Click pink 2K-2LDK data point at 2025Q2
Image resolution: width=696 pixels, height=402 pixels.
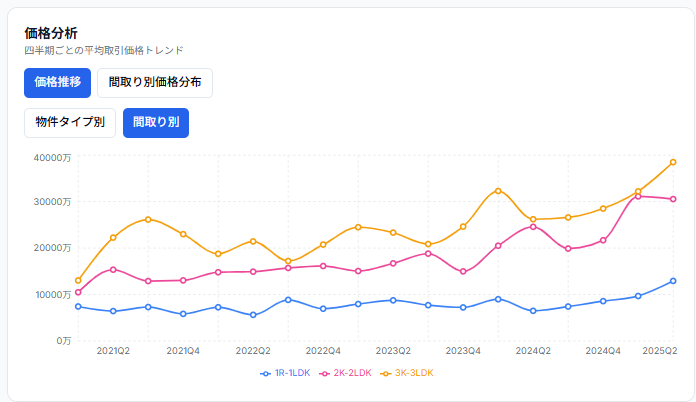(x=673, y=199)
